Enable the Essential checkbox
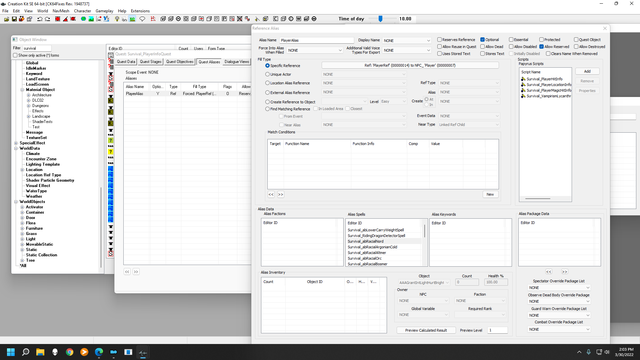Viewport: 640px width, 360px height. click(x=511, y=40)
